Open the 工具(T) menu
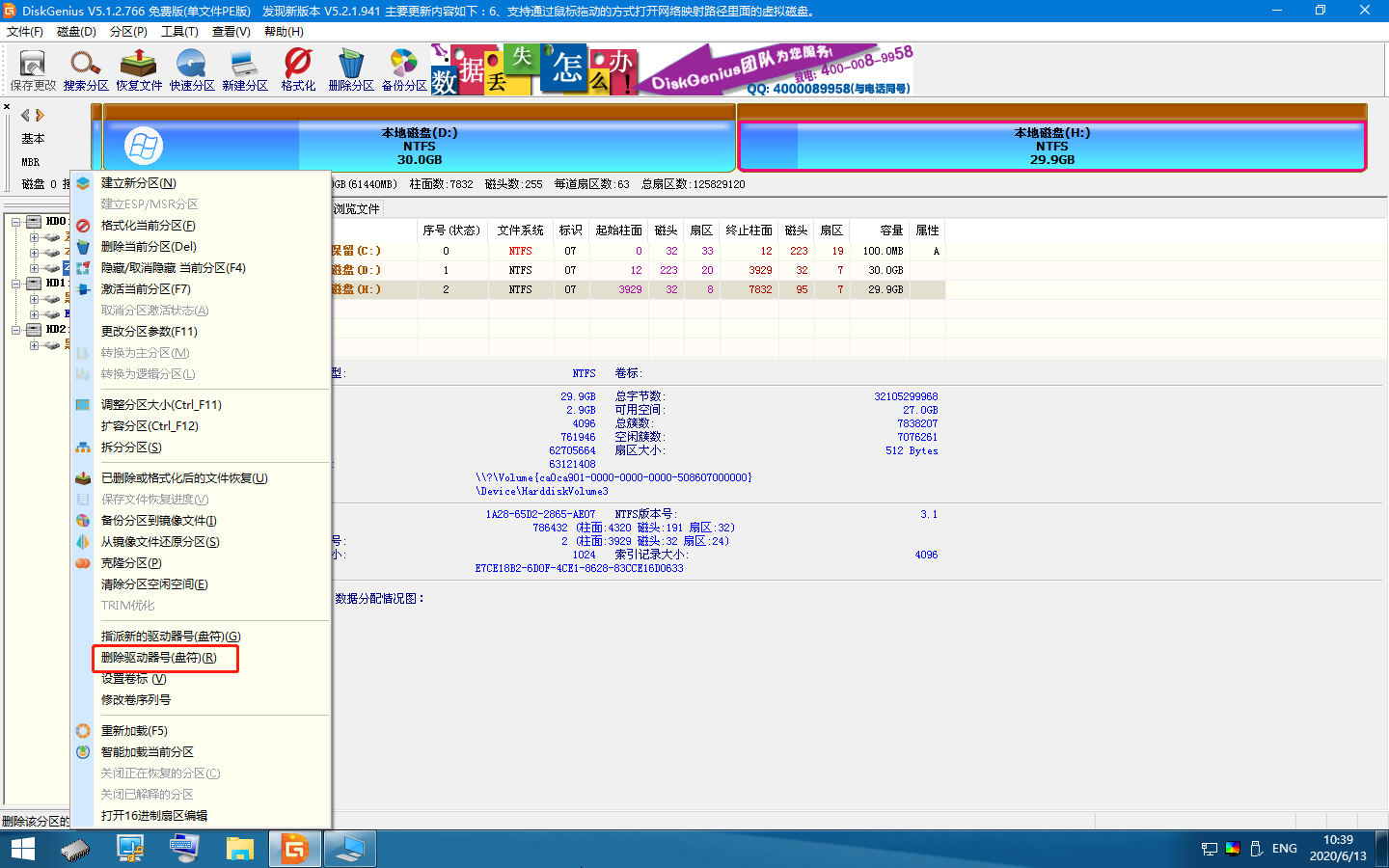1389x868 pixels. 179,32
